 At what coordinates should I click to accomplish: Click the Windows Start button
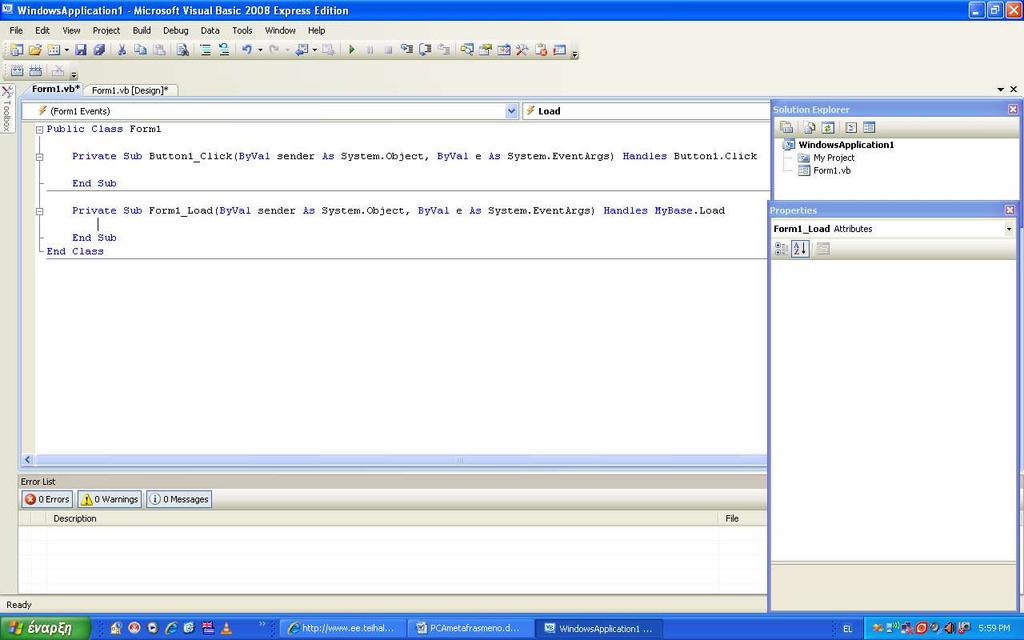45,628
